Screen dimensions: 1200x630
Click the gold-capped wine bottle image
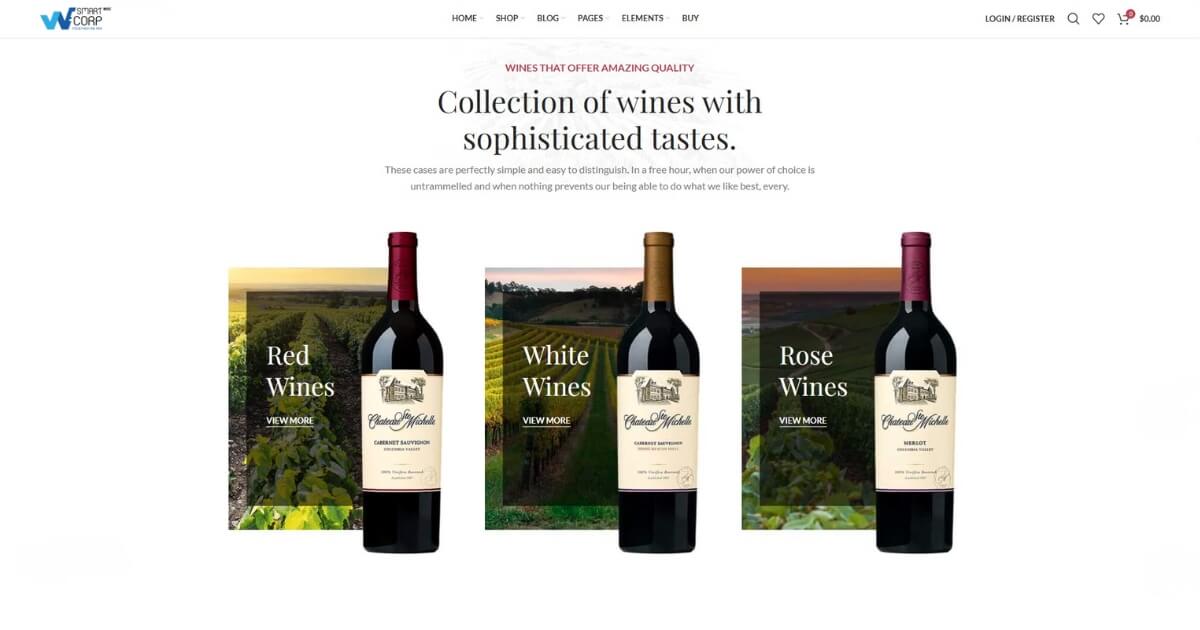coord(658,392)
